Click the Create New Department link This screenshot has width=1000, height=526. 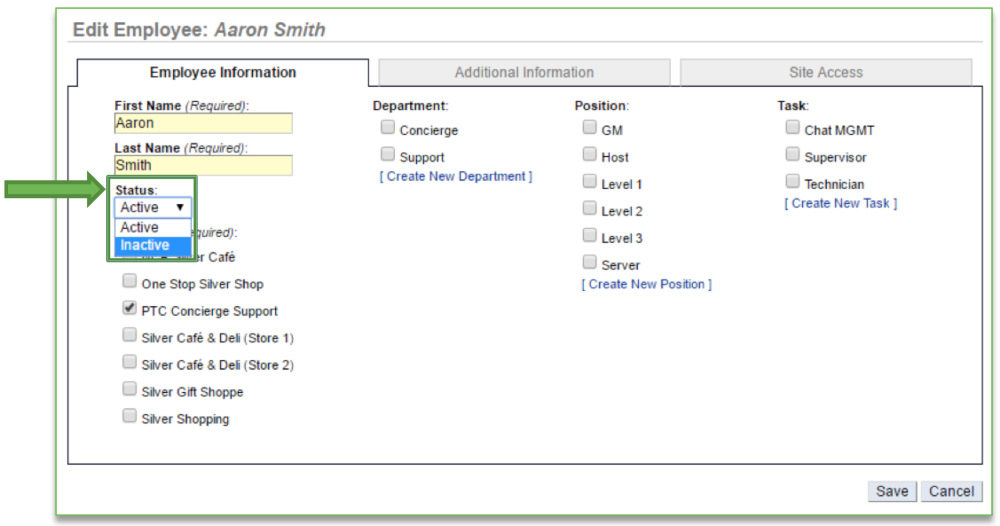point(455,177)
